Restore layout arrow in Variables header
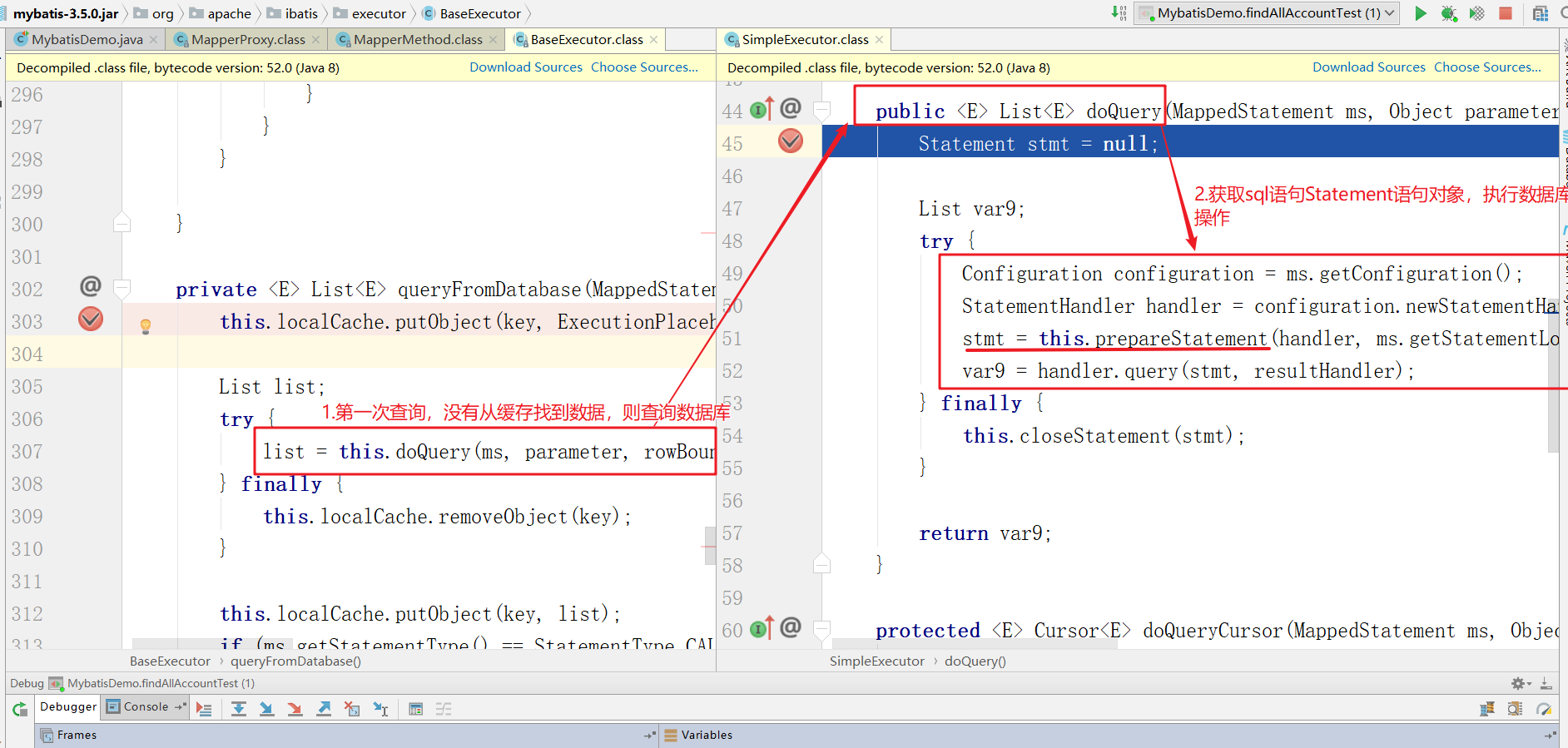1568x748 pixels. click(1550, 735)
